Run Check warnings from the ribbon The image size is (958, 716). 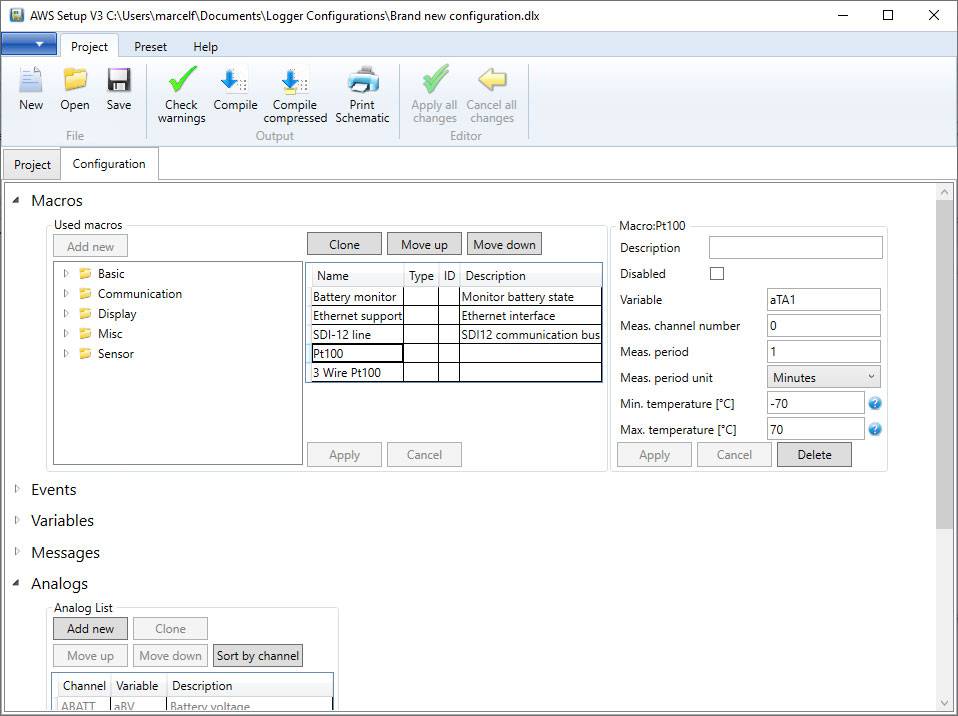click(x=181, y=80)
